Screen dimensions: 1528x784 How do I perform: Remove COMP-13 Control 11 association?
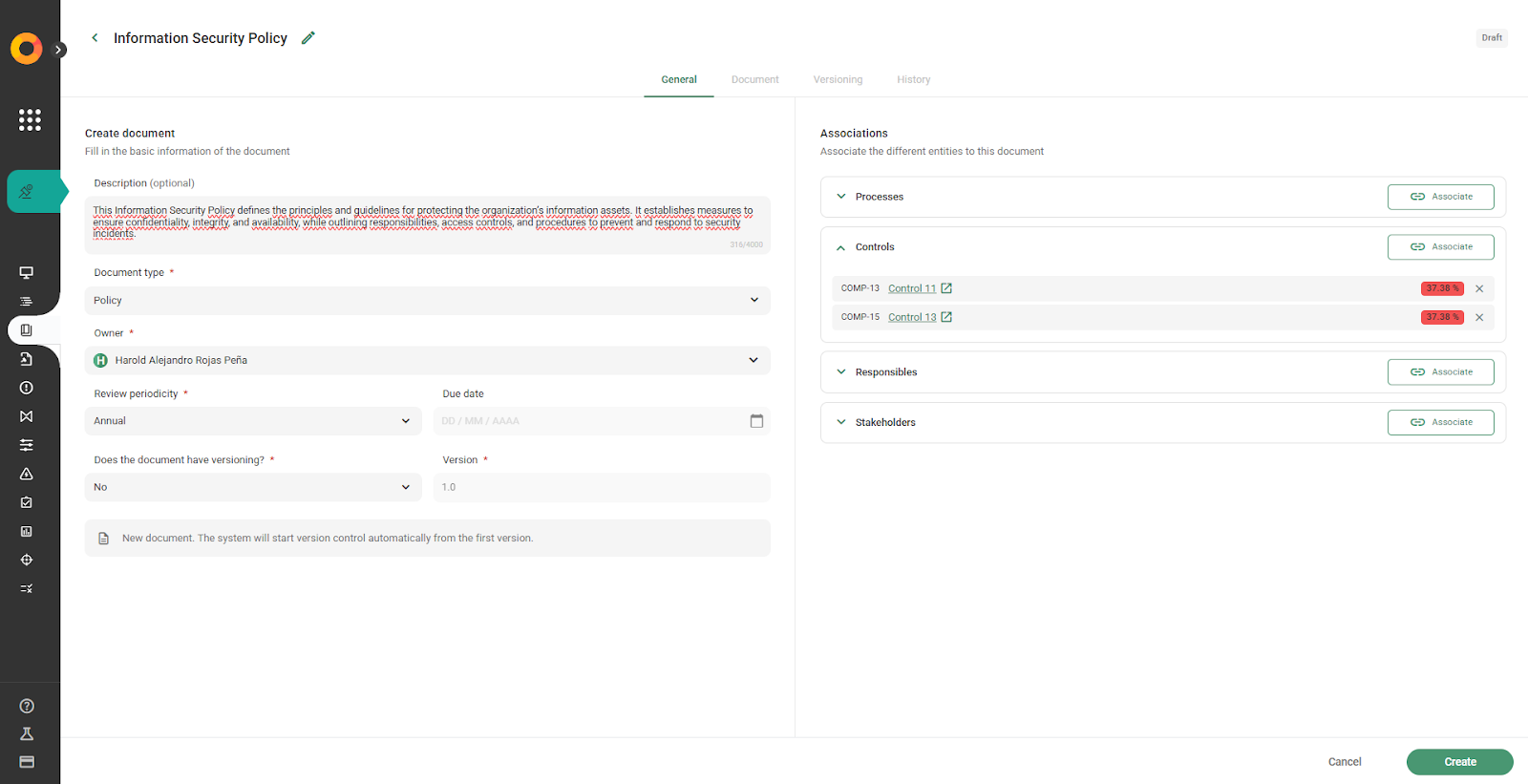1479,288
